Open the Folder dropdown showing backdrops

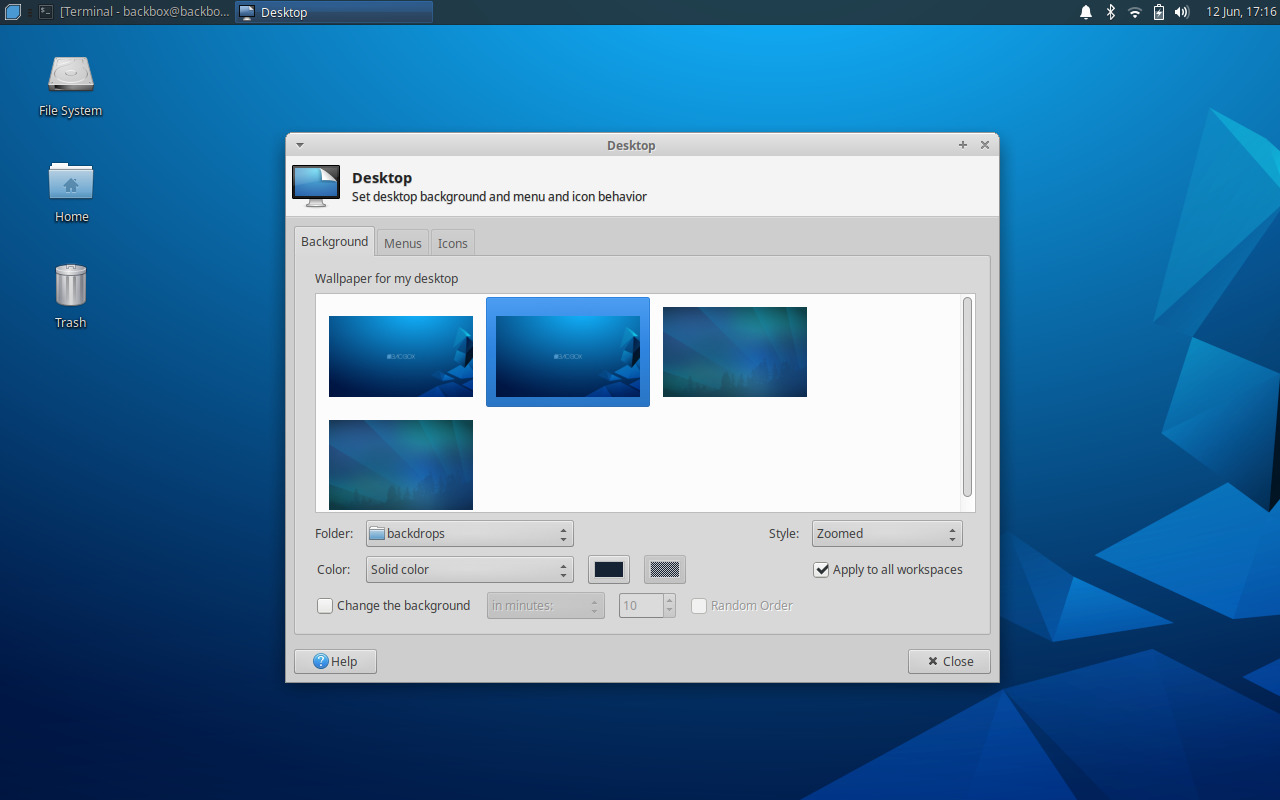coord(469,533)
